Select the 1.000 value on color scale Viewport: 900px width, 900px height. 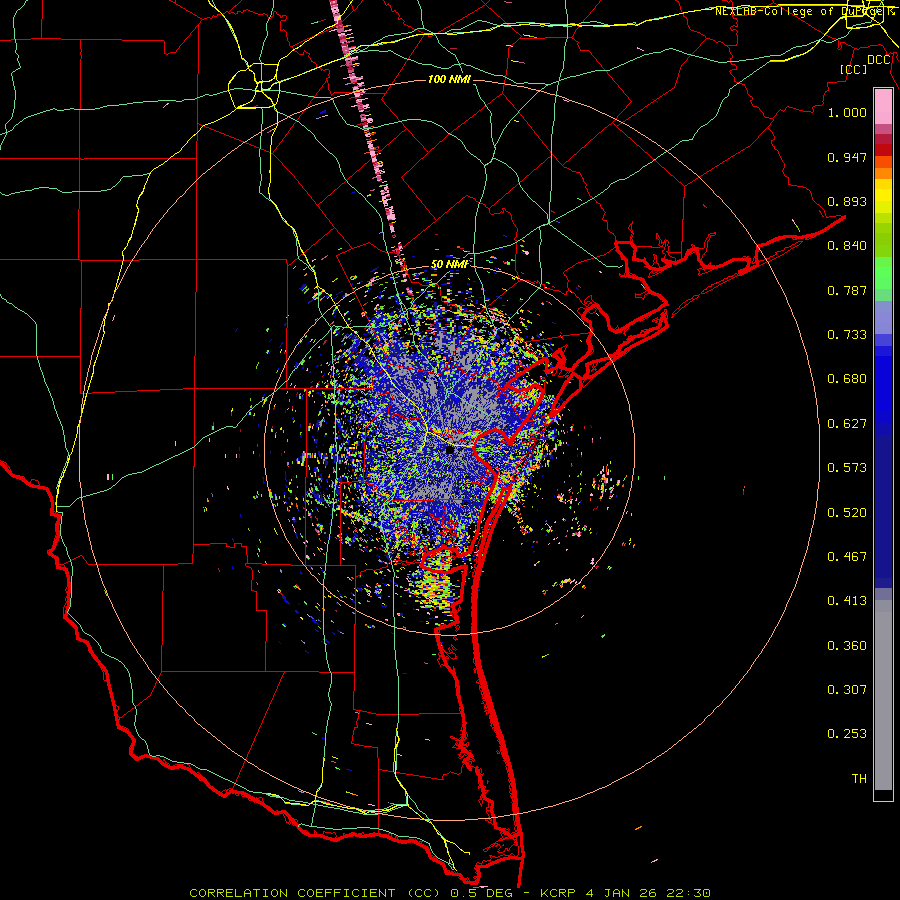pos(847,112)
